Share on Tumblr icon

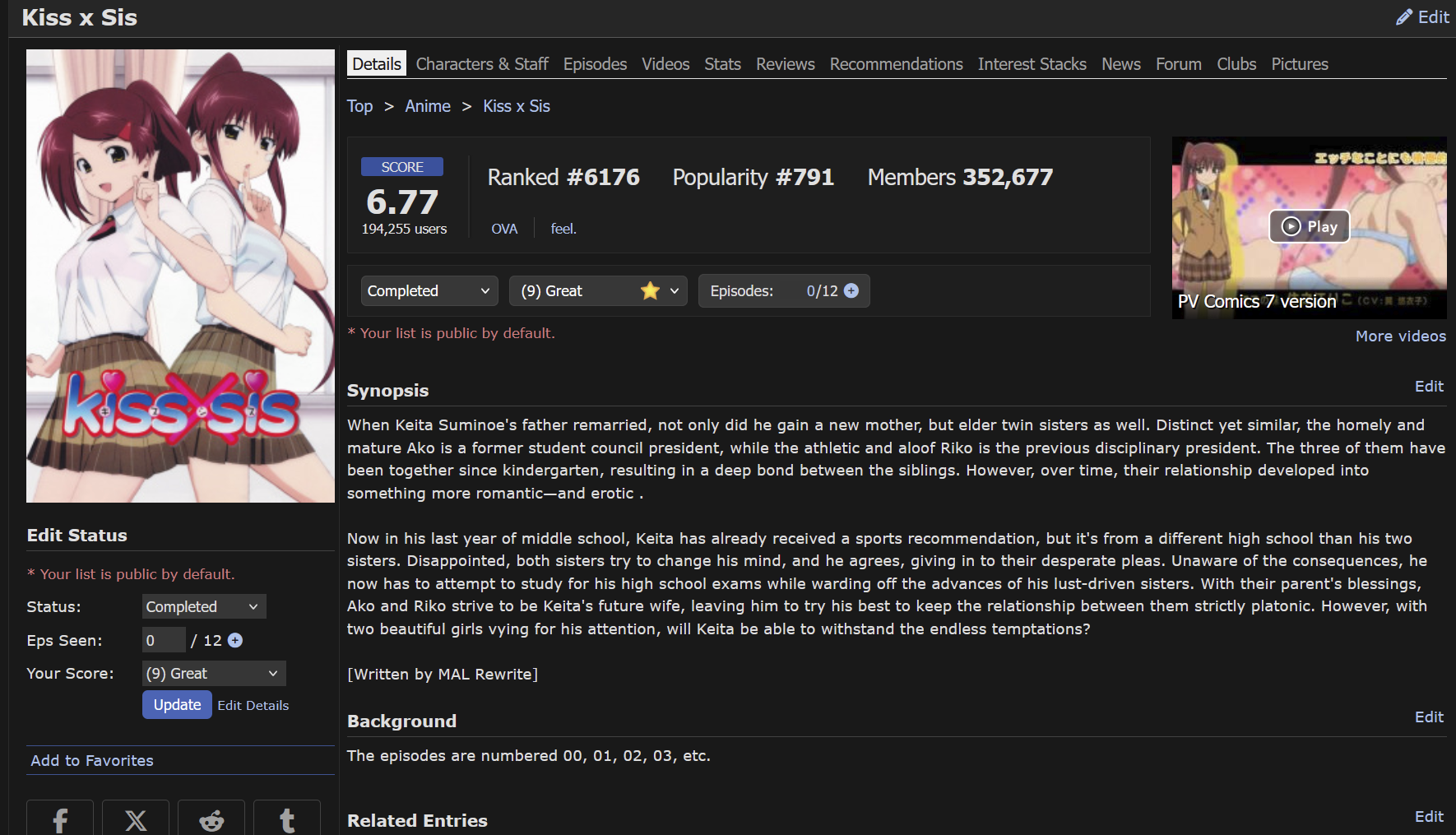[287, 819]
